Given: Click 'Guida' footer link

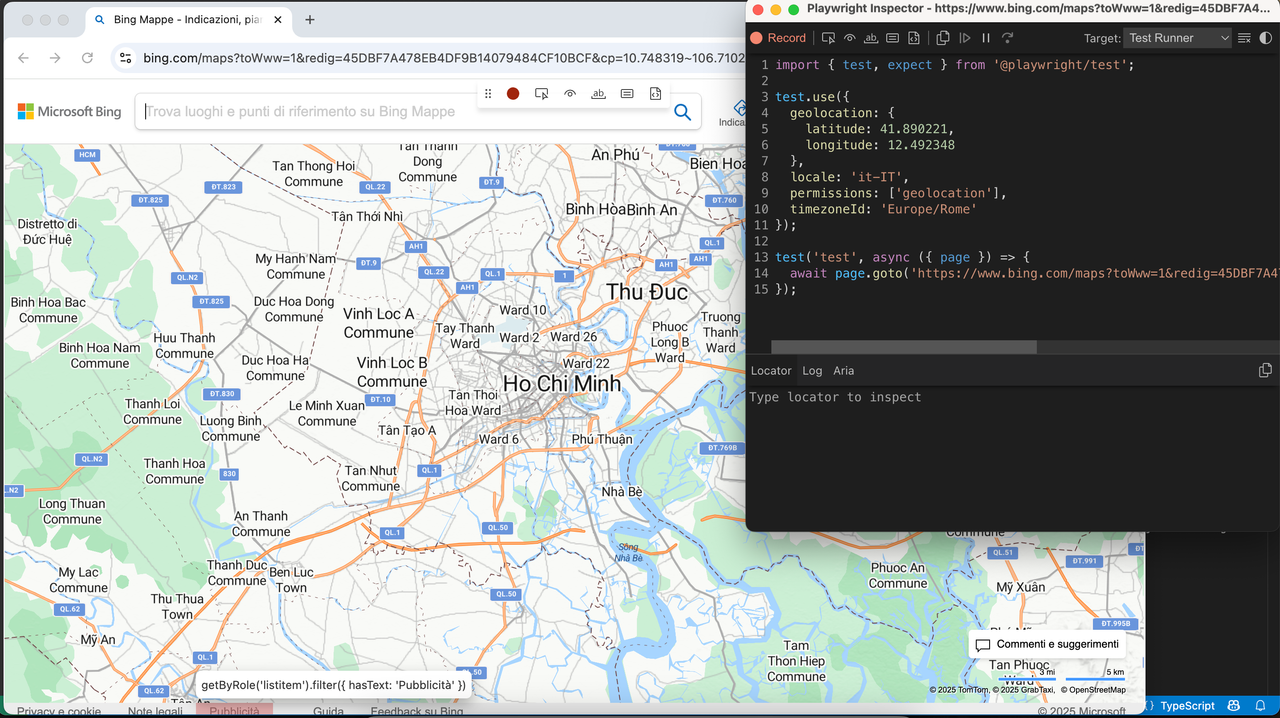Looking at the screenshot, I should pos(328,711).
